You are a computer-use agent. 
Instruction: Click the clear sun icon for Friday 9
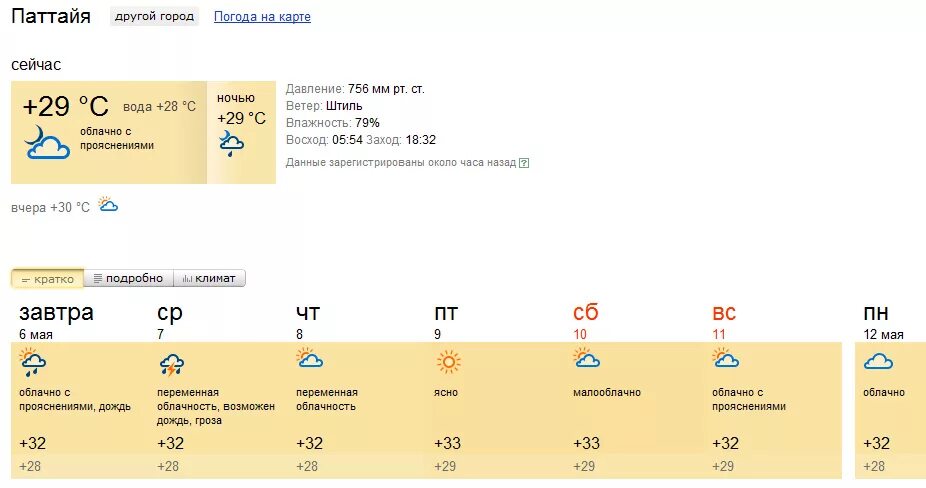pyautogui.click(x=448, y=361)
